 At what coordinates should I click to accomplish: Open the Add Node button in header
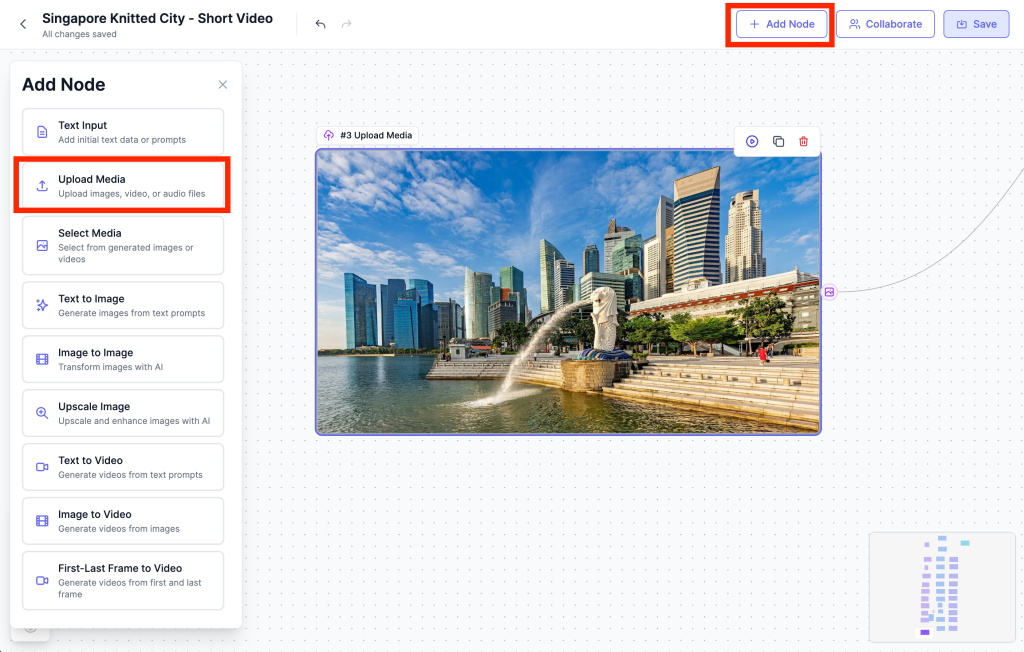tap(781, 24)
